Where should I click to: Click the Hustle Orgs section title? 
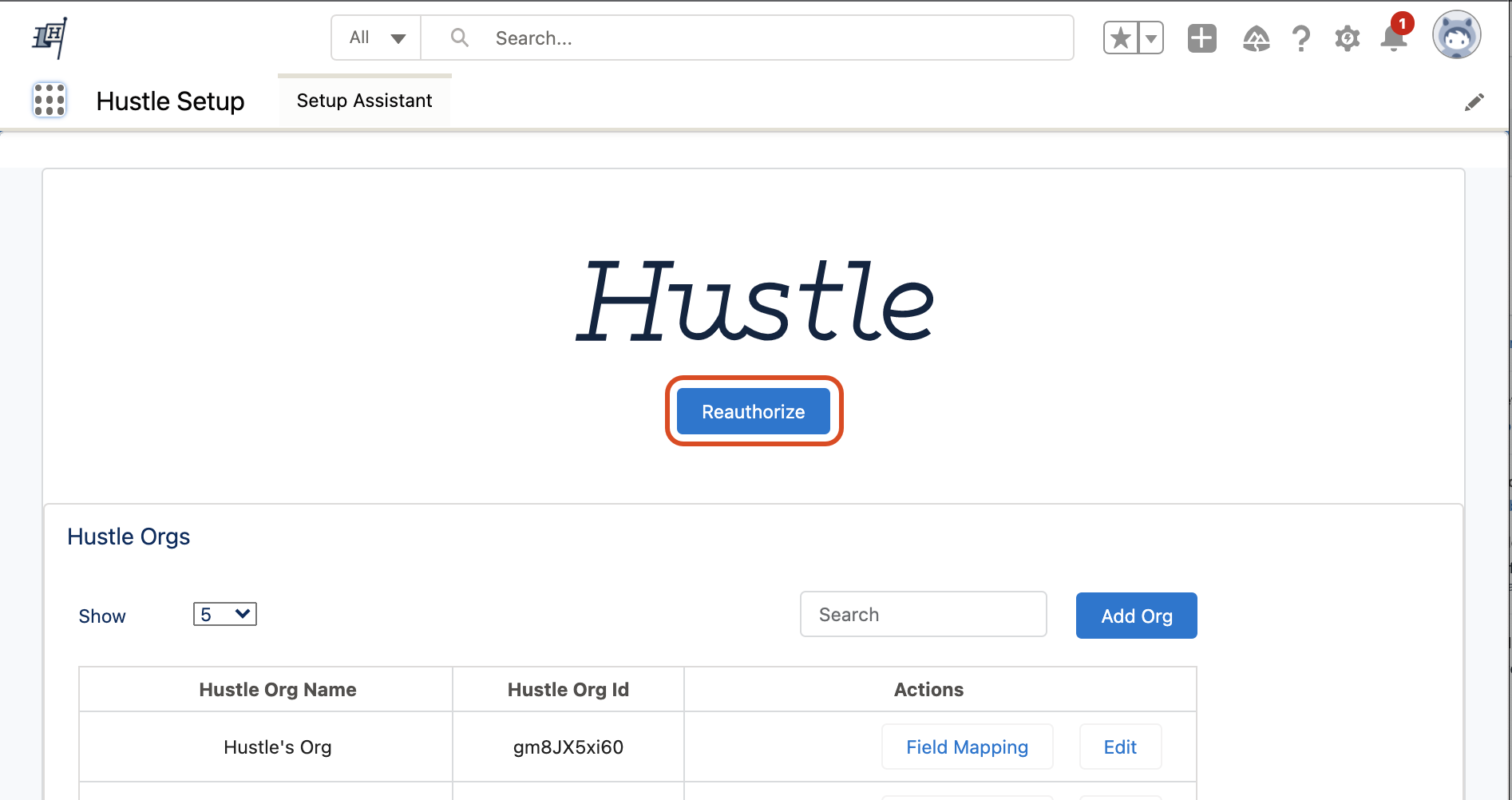(x=129, y=537)
